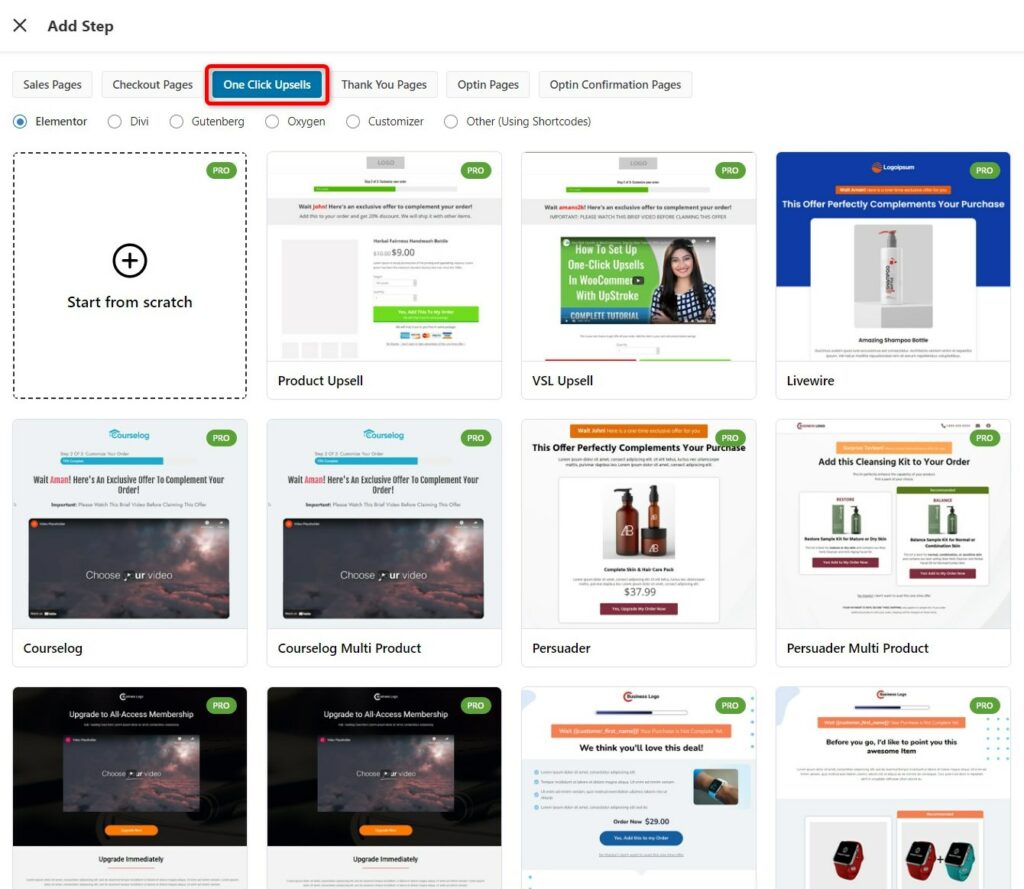Open the "Before you go" watch template

[x=893, y=788]
